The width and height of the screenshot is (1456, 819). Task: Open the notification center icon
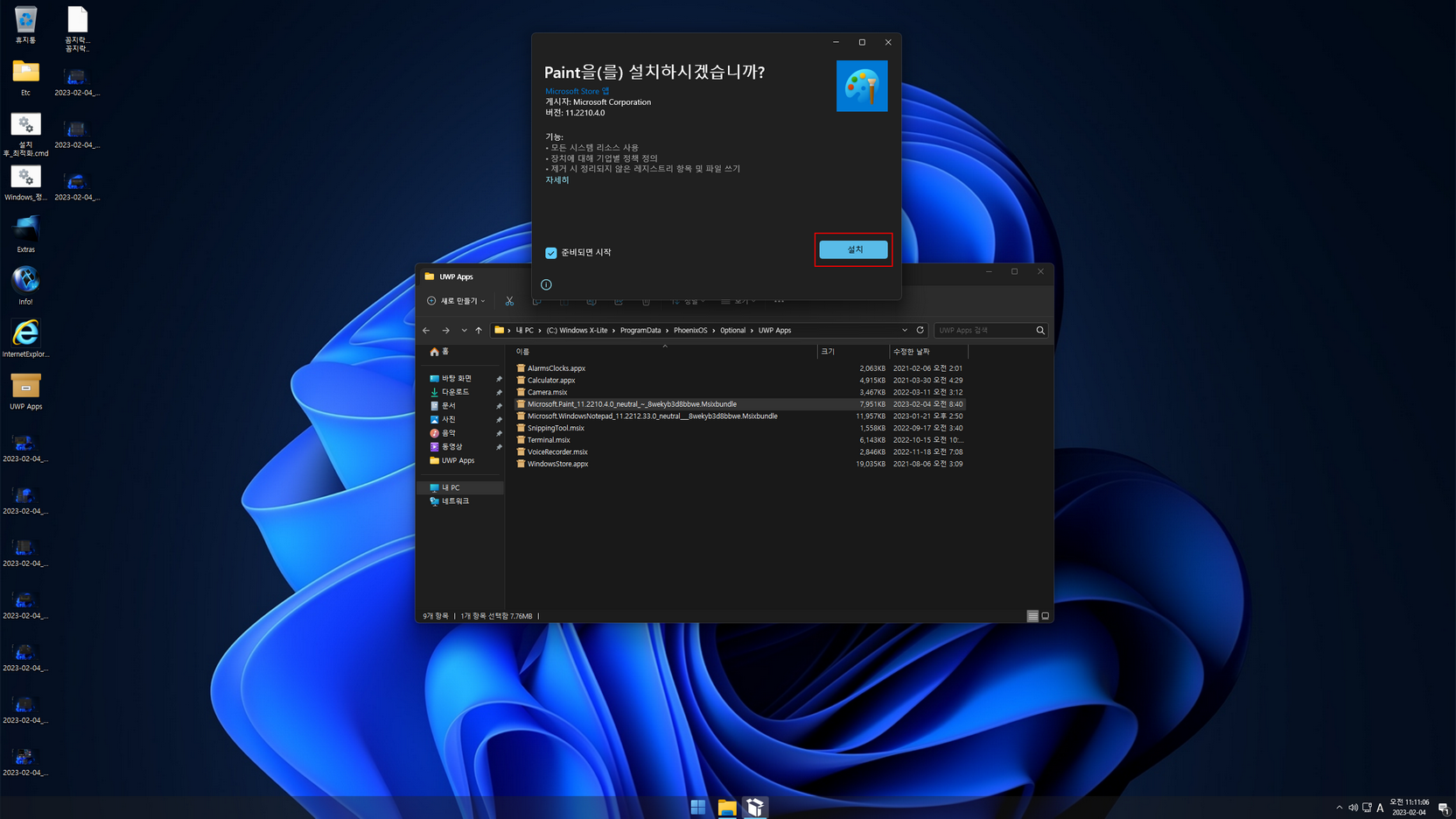1444,808
